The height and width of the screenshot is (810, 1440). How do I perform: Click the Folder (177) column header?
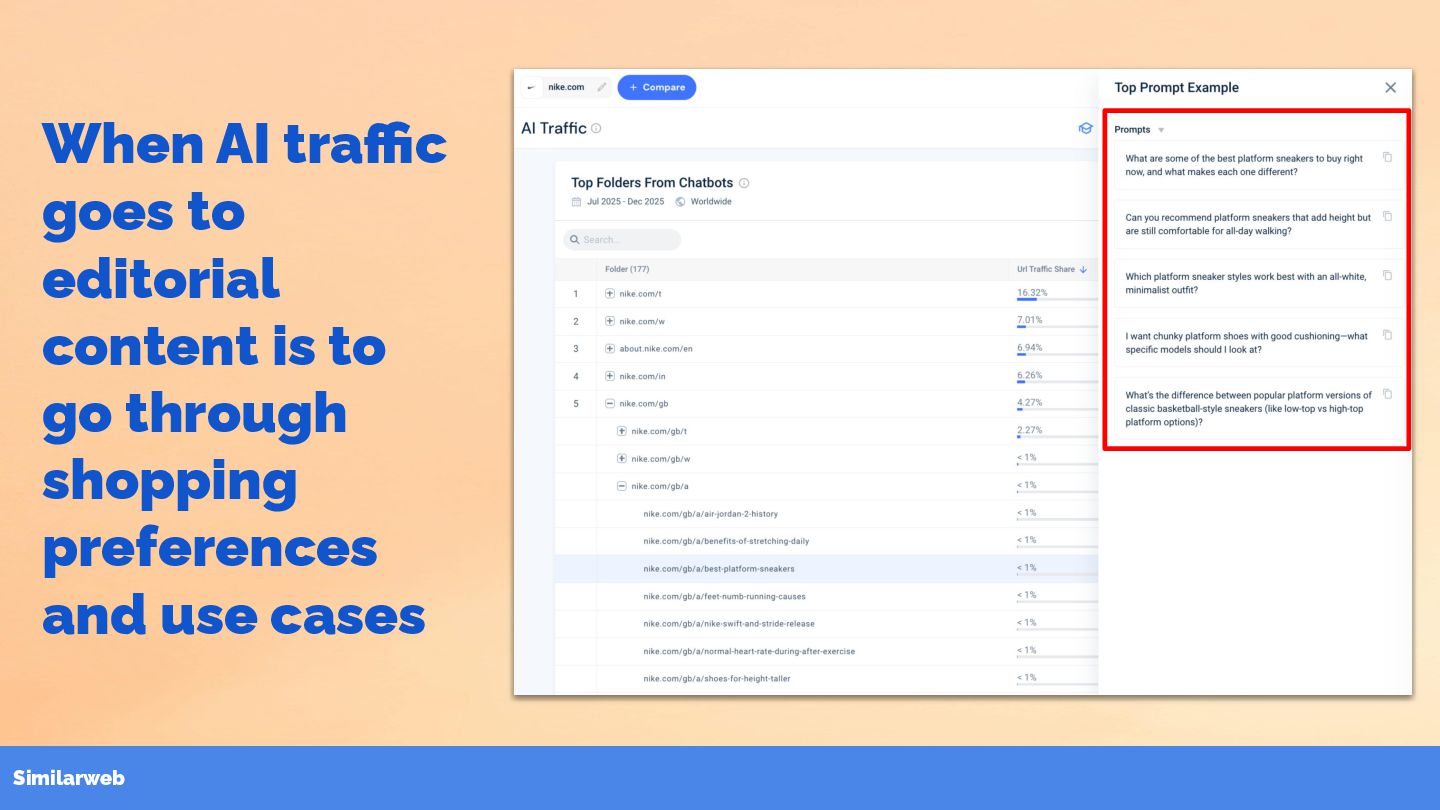point(627,269)
